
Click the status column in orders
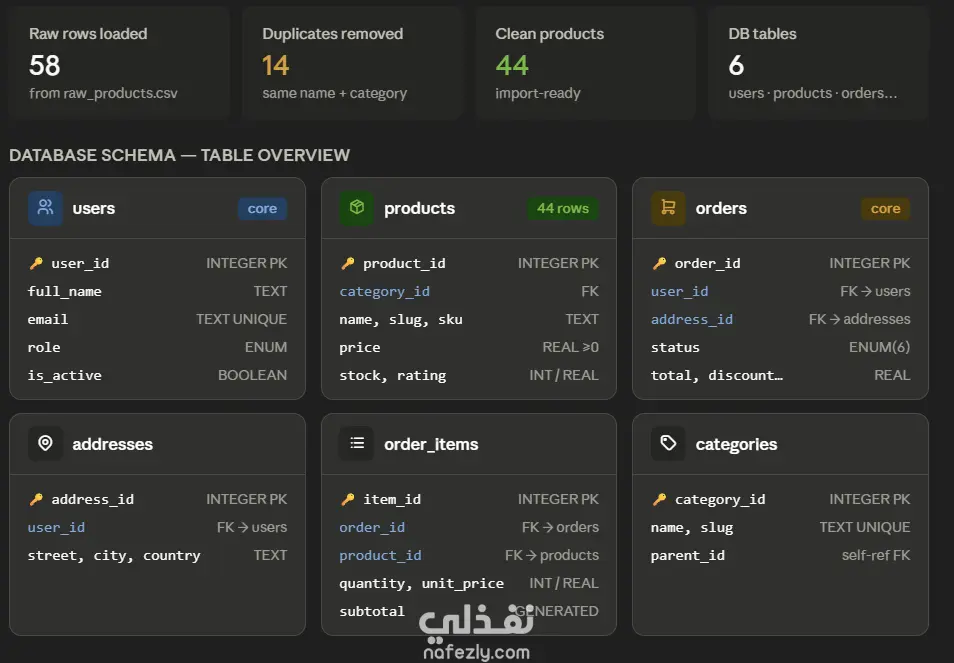(675, 347)
